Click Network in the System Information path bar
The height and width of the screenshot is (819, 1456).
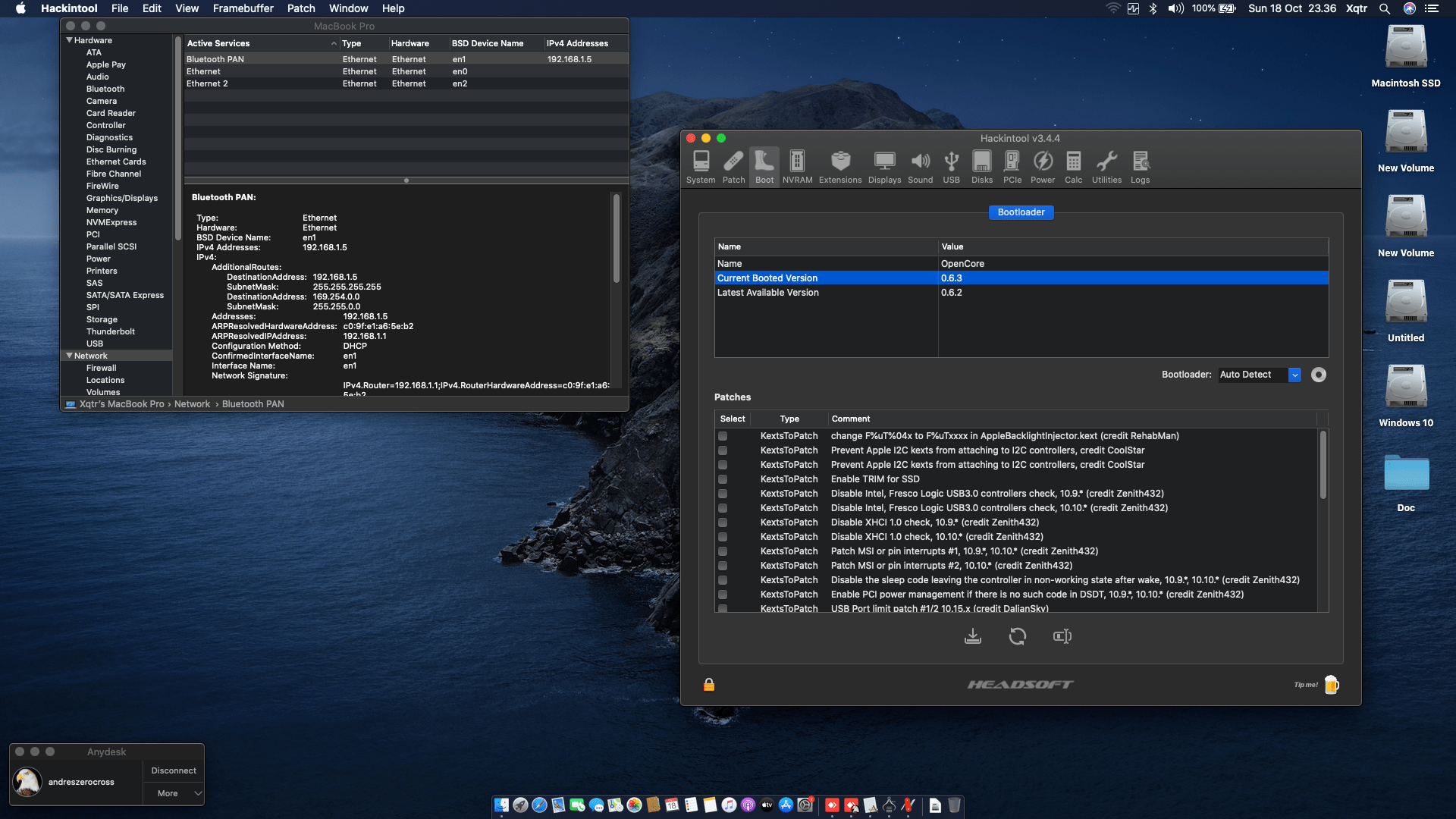(192, 404)
